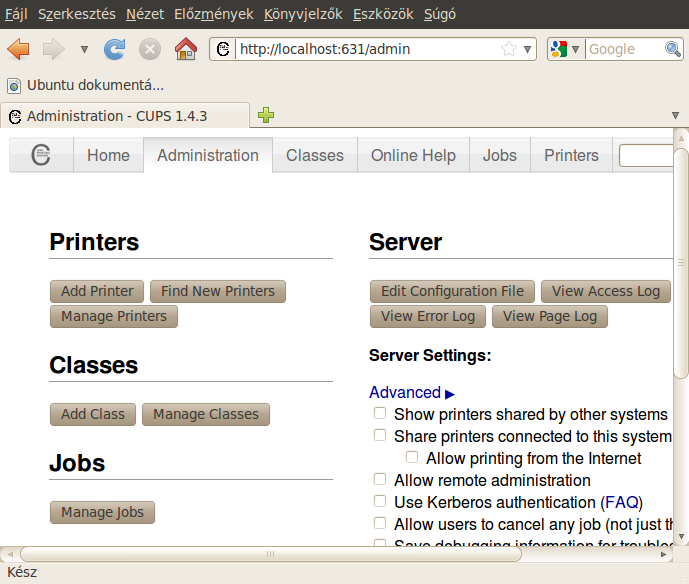This screenshot has height=584, width=689.
Task: Open the Előzmények menu
Action: 214,14
